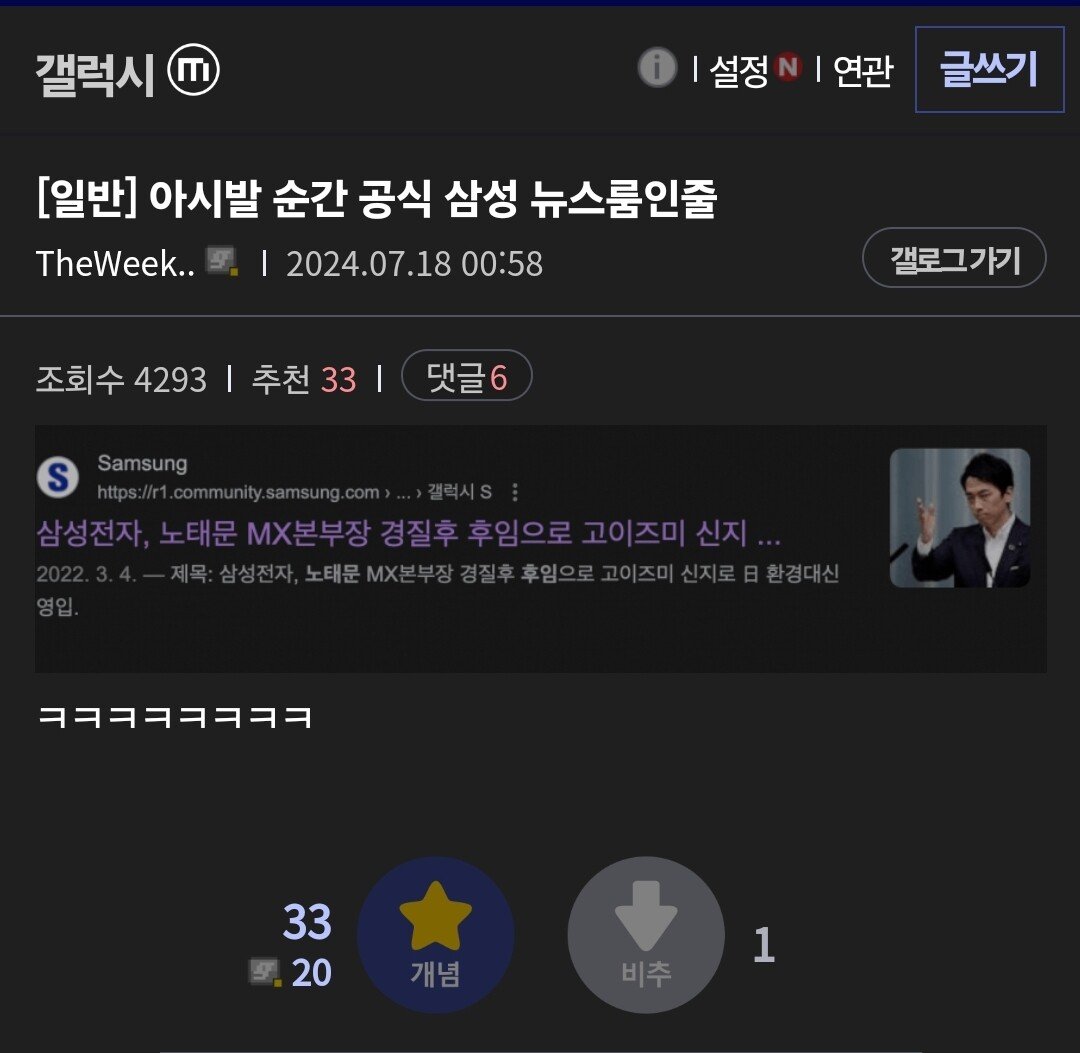The image size is (1080, 1053).
Task: Open the three-dot menu beside the Samsung URL
Action: [515, 492]
